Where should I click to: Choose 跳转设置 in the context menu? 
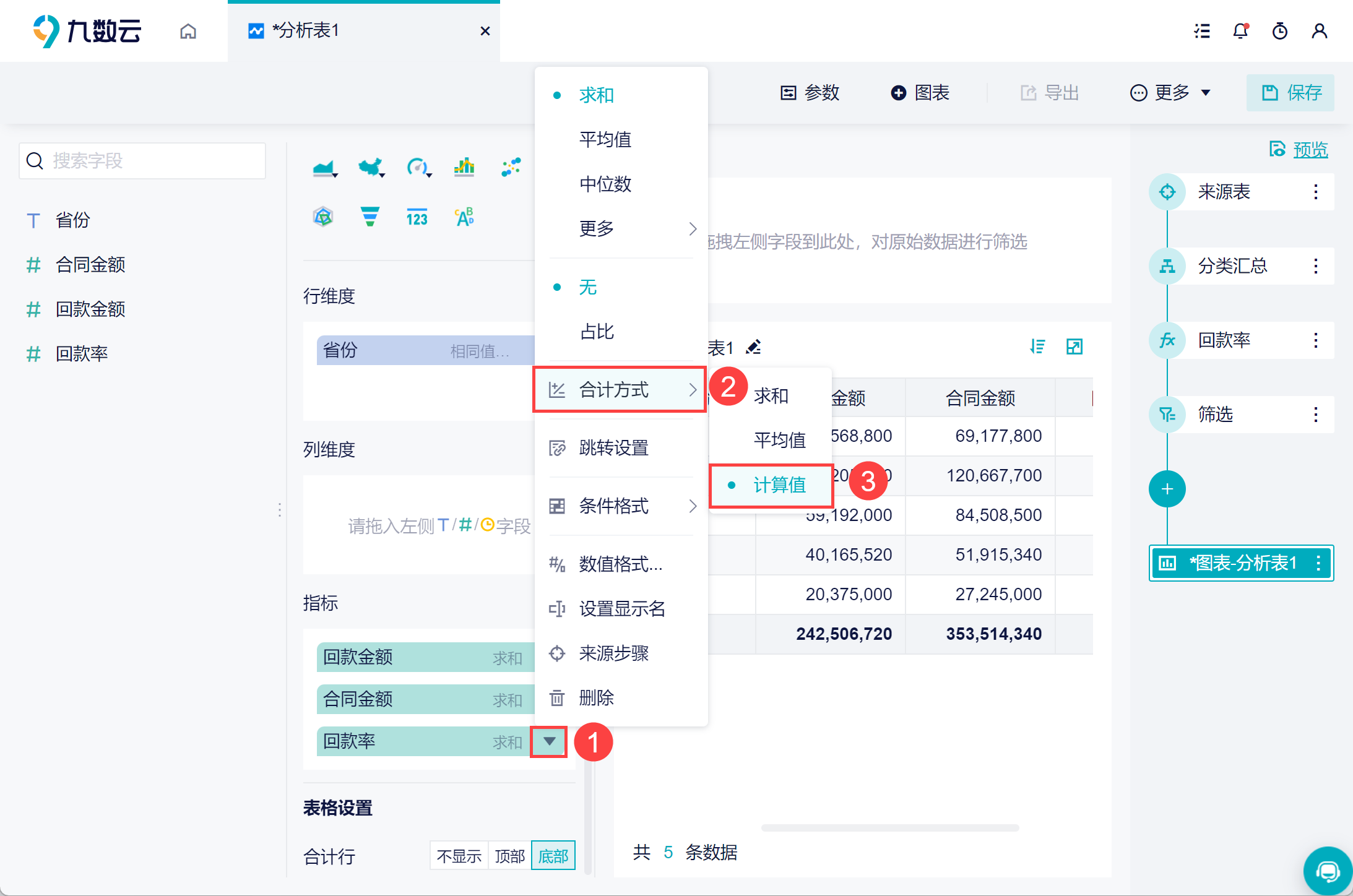[613, 447]
